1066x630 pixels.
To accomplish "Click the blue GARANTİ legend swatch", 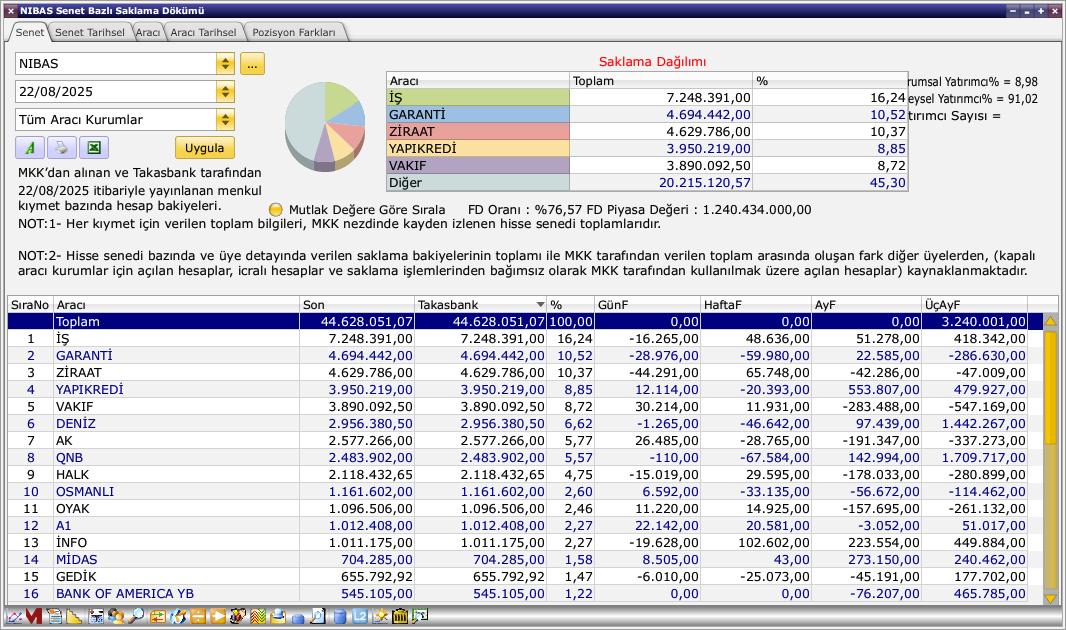I will (478, 115).
